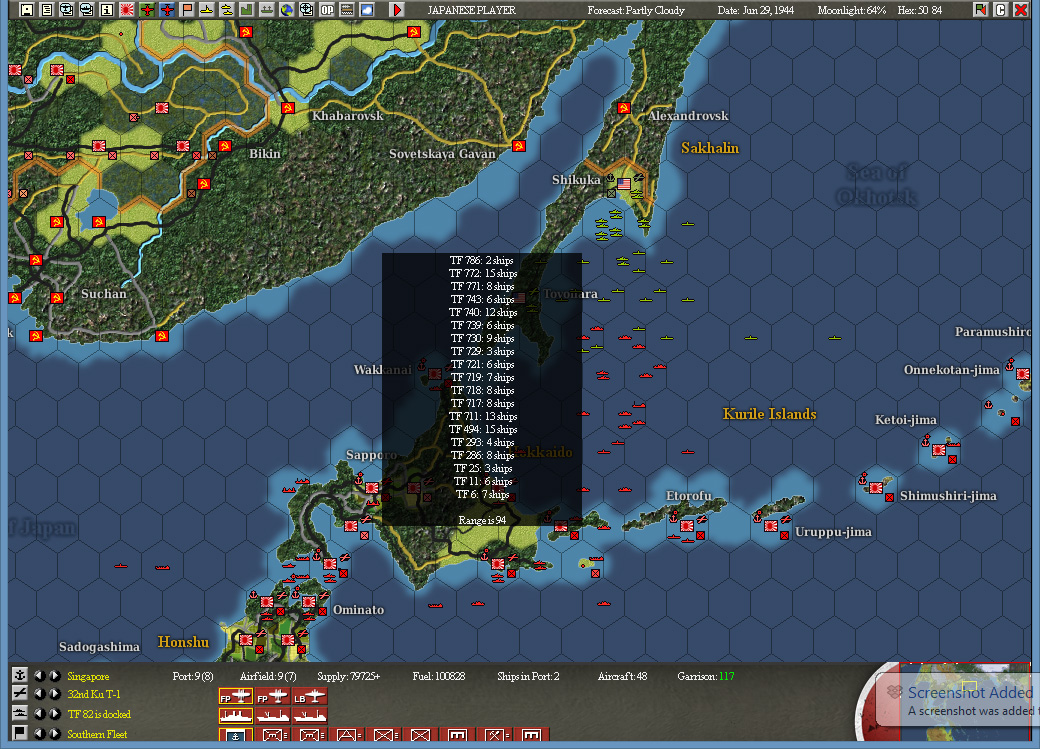Click the US flag at Shikuka
Screen dimensions: 1040x749
pos(624,183)
